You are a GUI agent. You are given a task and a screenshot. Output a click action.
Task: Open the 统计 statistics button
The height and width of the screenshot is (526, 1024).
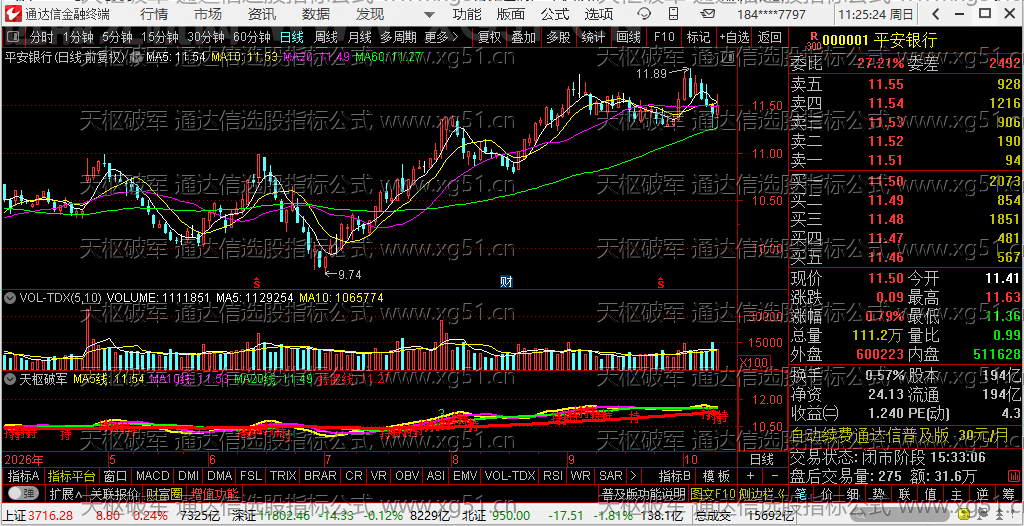[x=593, y=37]
